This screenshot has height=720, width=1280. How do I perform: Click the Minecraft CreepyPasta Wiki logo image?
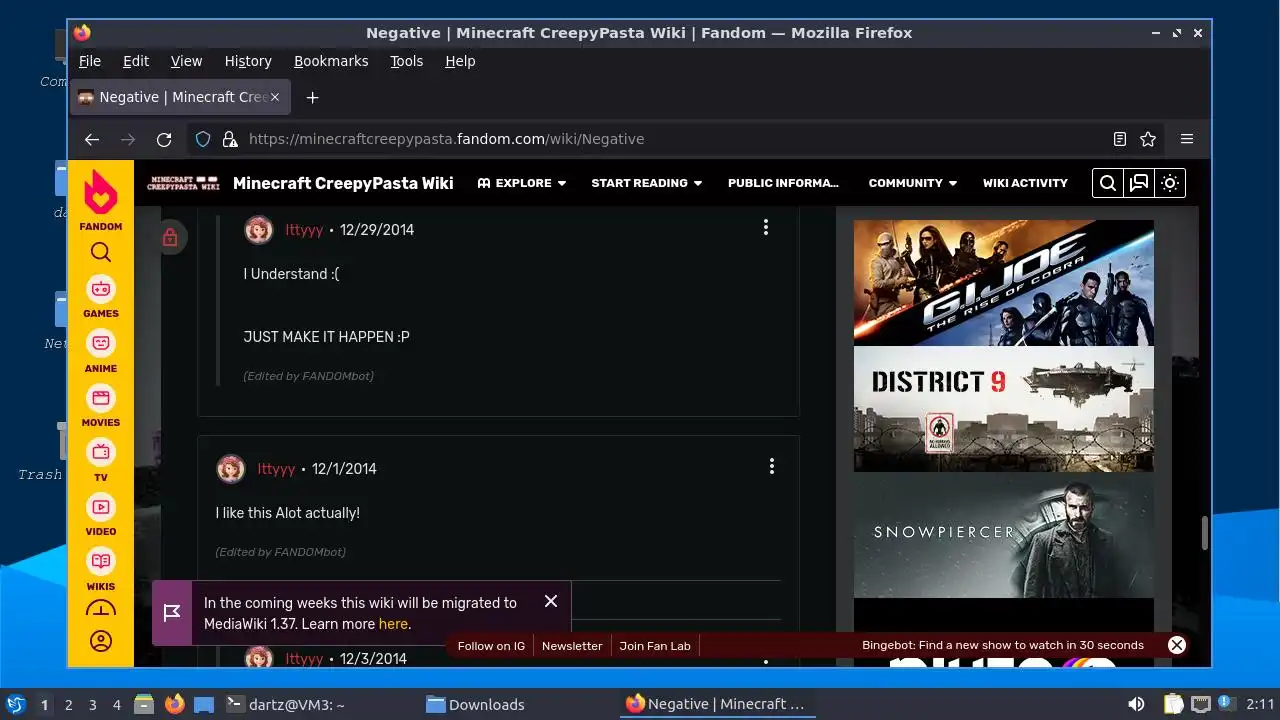183,183
